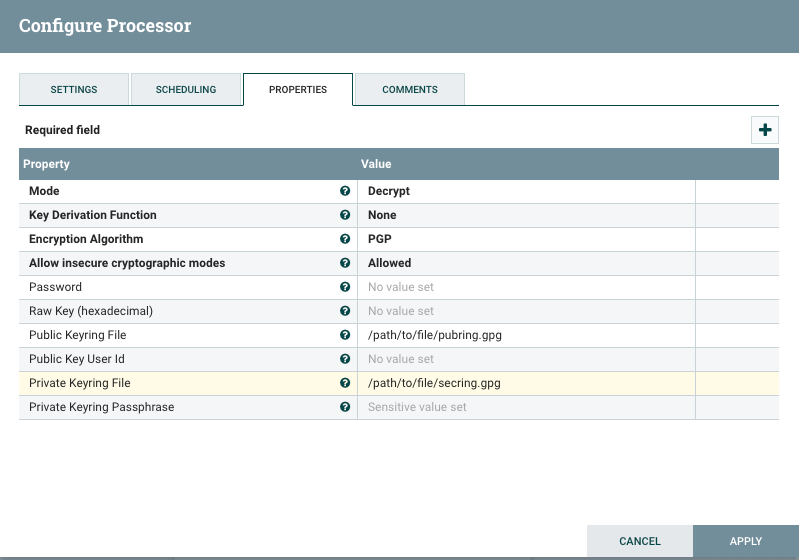Change Key Derivation Function value None
Image resolution: width=799 pixels, height=560 pixels.
click(526, 215)
